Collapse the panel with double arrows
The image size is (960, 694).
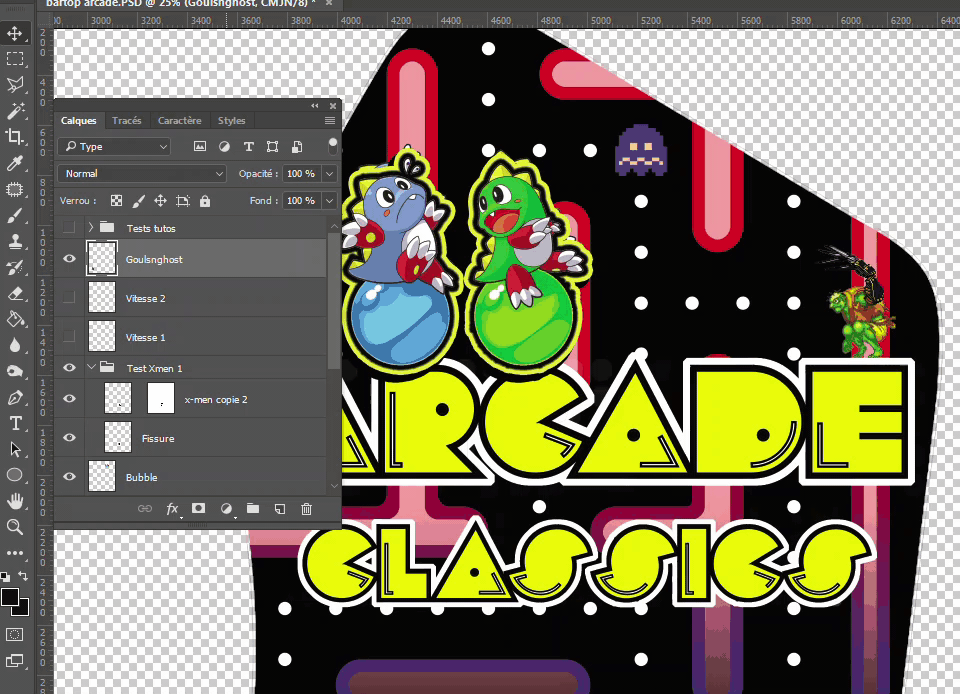click(x=315, y=106)
